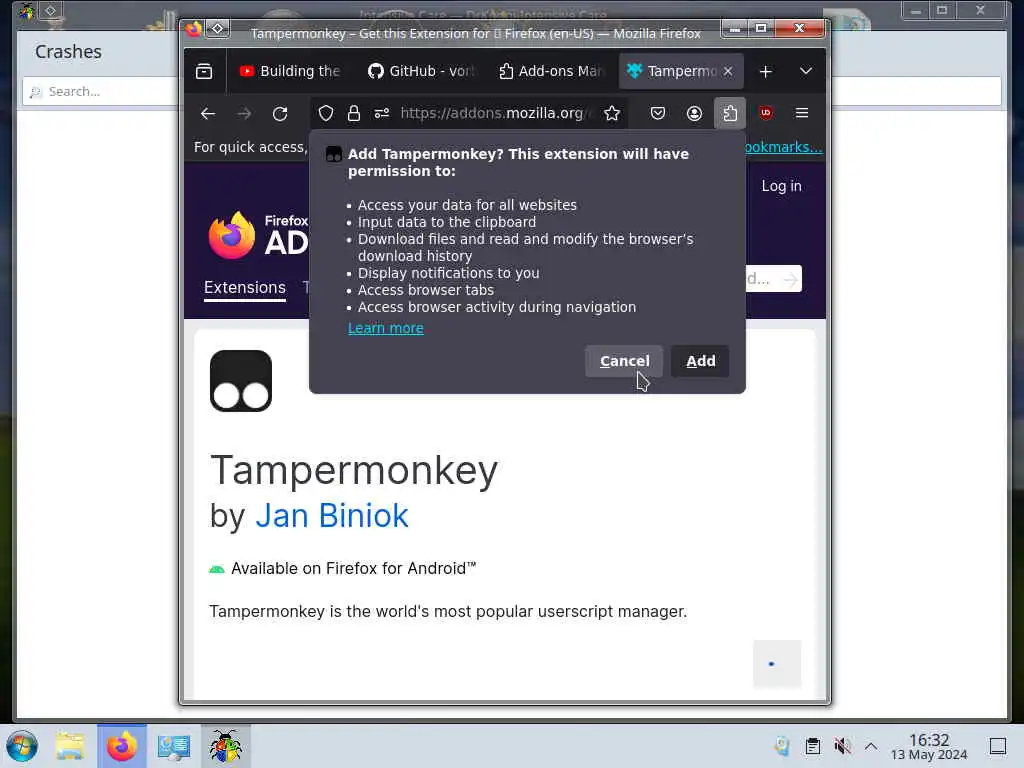Open the computer monitor taskbar icon
This screenshot has height=768, width=1024.
(174, 746)
